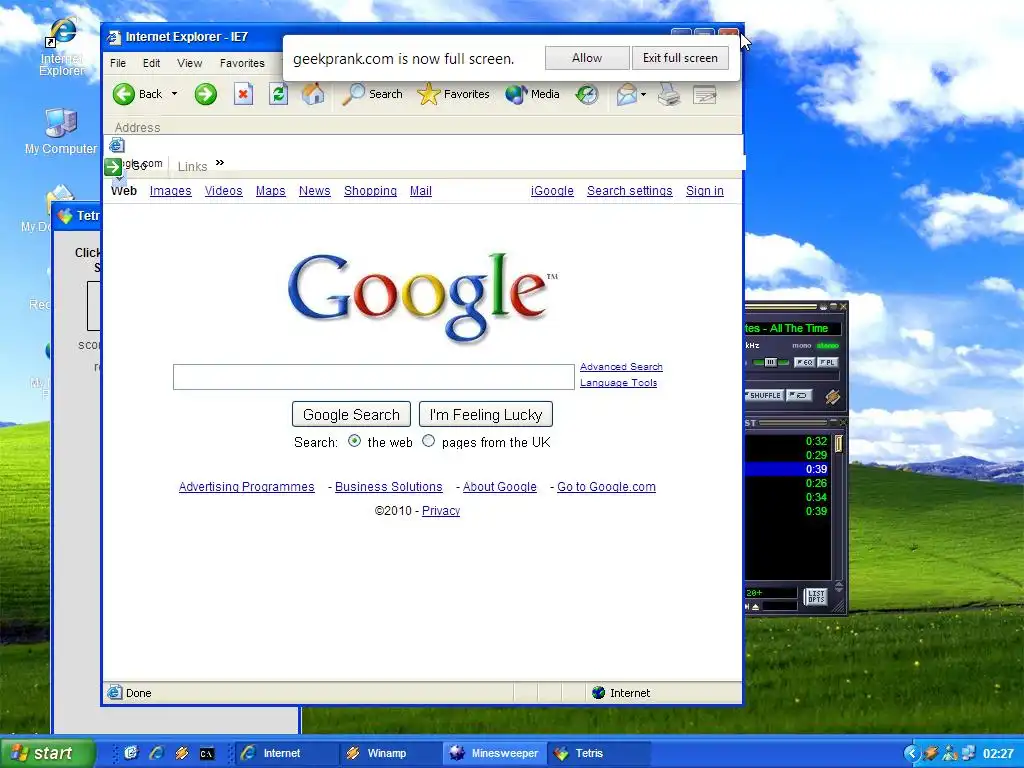Open Media globe icon in toolbar
Screen dimensions: 1024x768
[x=516, y=94]
